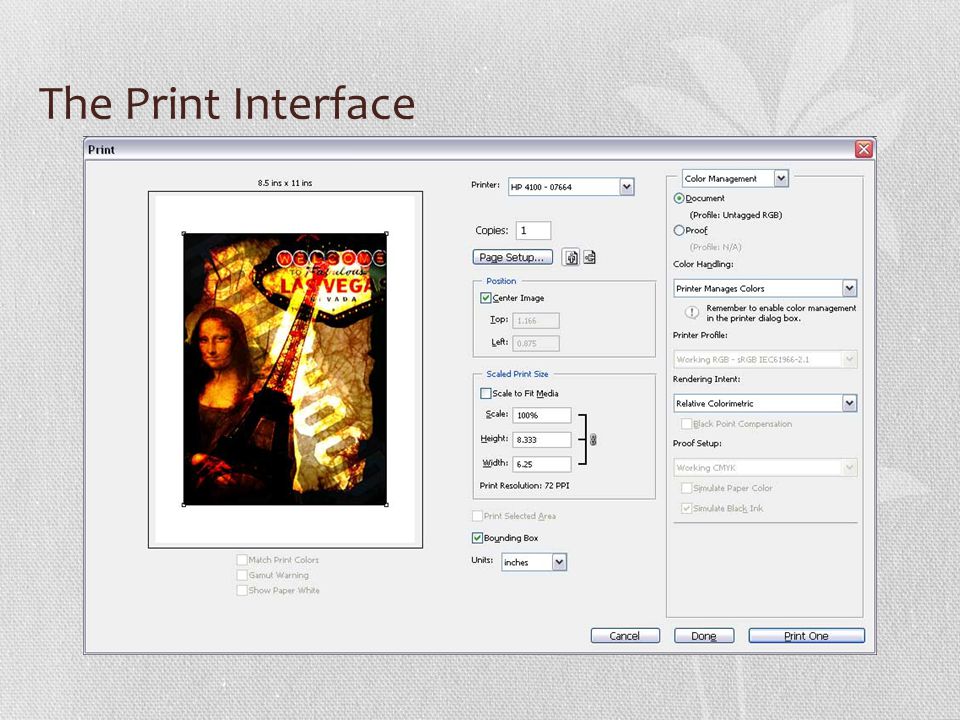Toggle Show Paper White checkbox
Image resolution: width=960 pixels, height=720 pixels.
pos(242,590)
